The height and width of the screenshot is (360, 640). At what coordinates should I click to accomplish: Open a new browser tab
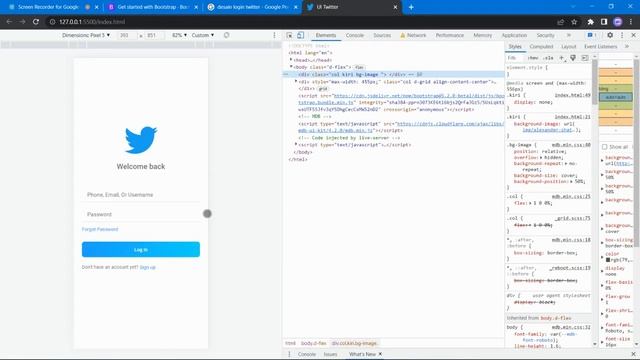click(x=411, y=7)
